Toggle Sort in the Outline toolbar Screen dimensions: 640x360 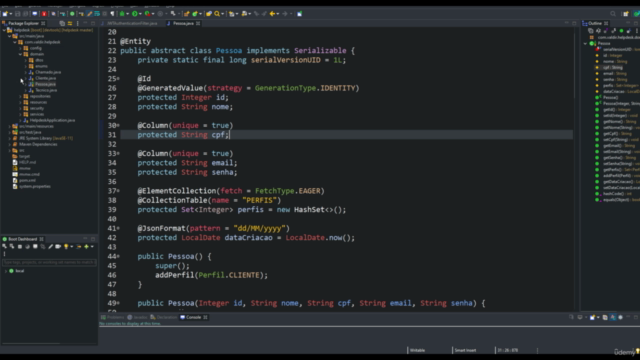598,31
